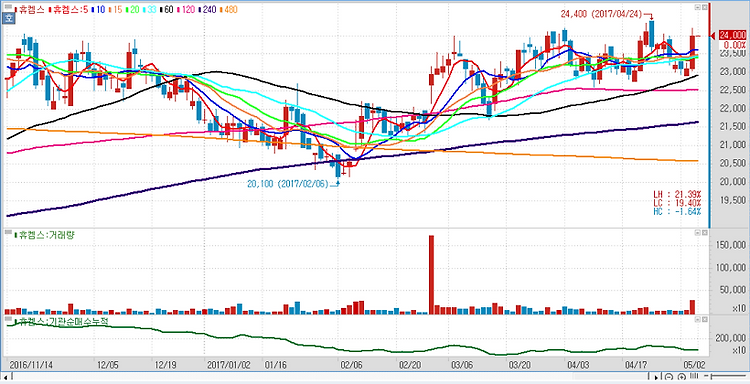This screenshot has height=384, width=750.
Task: Select the 10-day moving average legend
Action: point(98,10)
